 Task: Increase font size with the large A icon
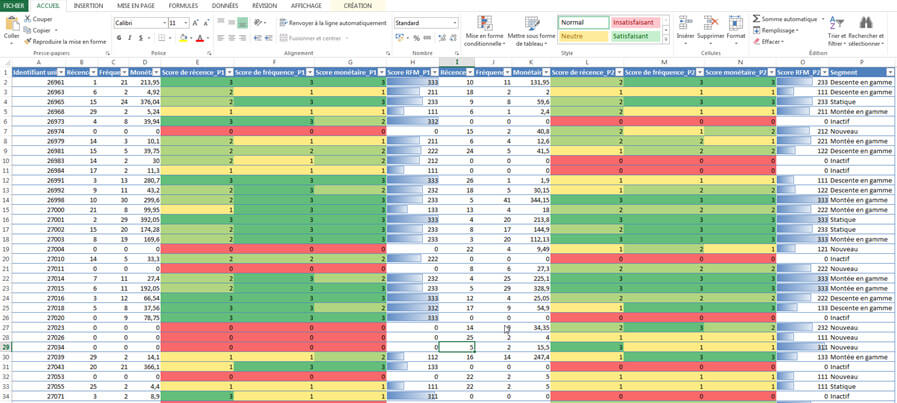click(195, 23)
